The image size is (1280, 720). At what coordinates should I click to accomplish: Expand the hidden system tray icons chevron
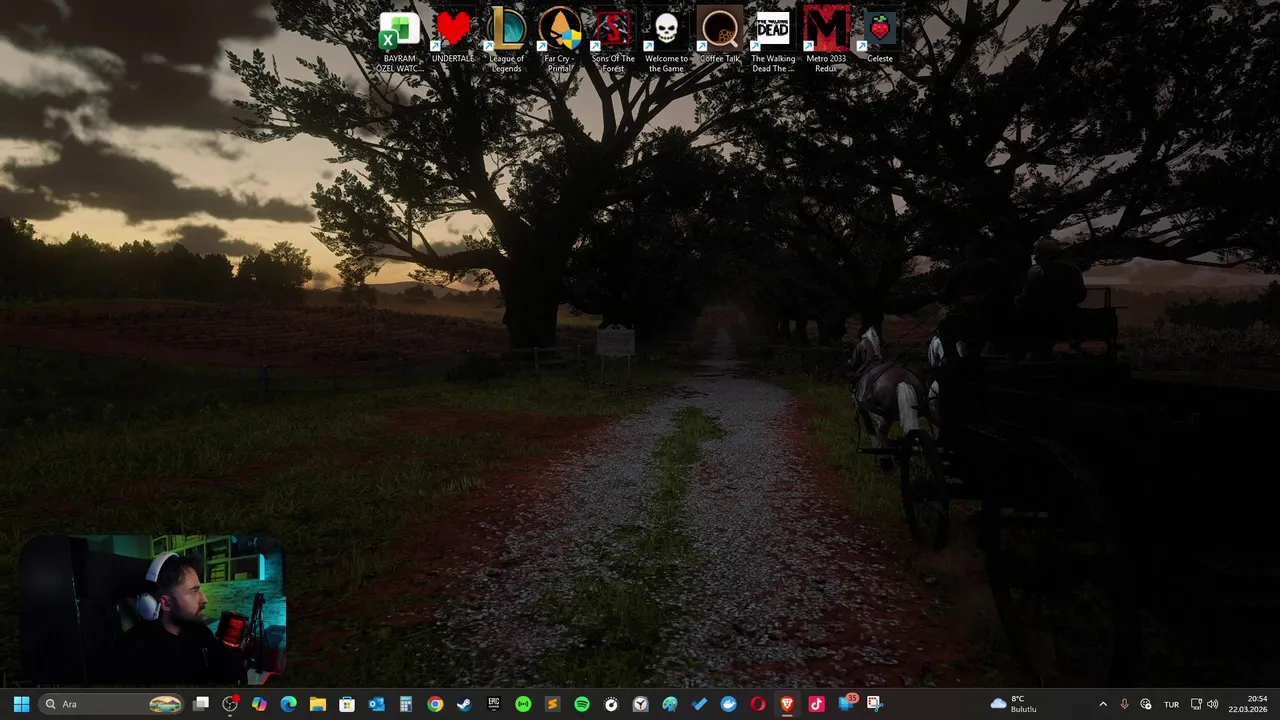(1103, 704)
